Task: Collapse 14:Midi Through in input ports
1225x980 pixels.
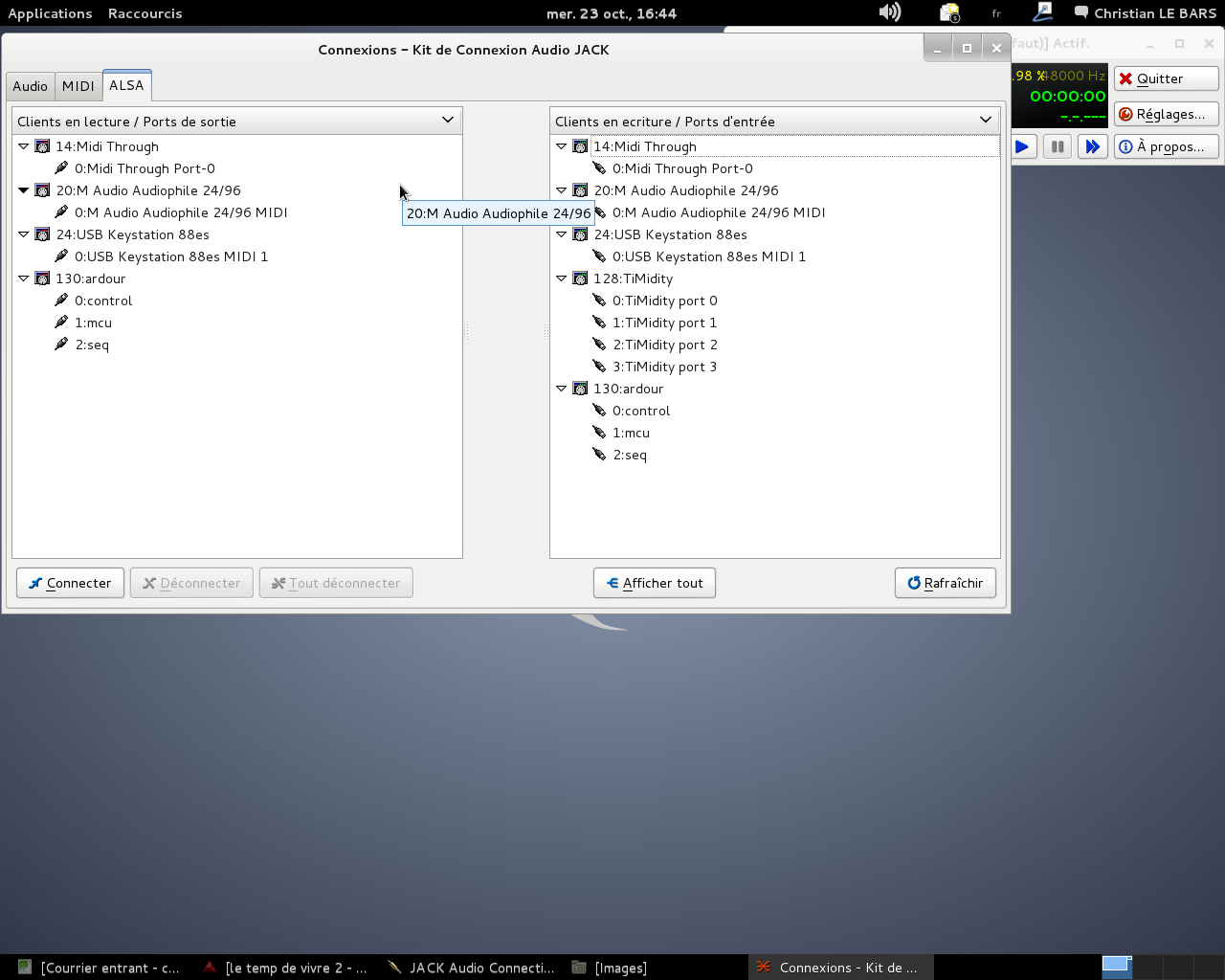Action: click(562, 146)
